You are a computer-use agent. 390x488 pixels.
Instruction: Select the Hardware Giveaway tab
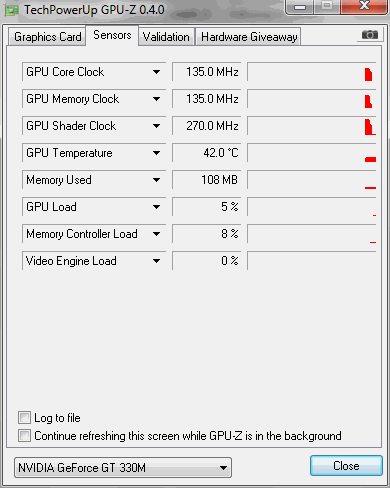pyautogui.click(x=249, y=37)
